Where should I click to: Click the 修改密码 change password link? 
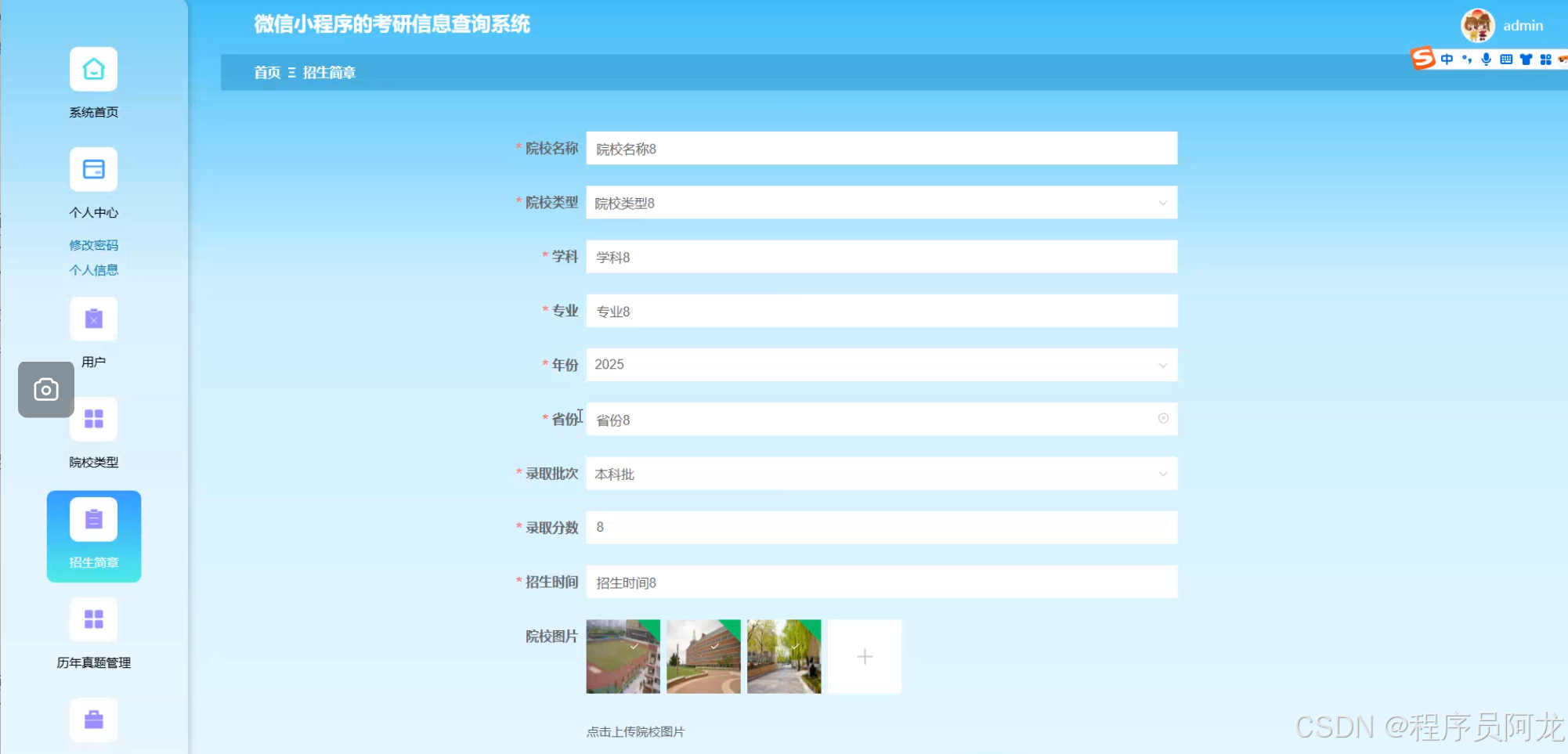tap(93, 245)
